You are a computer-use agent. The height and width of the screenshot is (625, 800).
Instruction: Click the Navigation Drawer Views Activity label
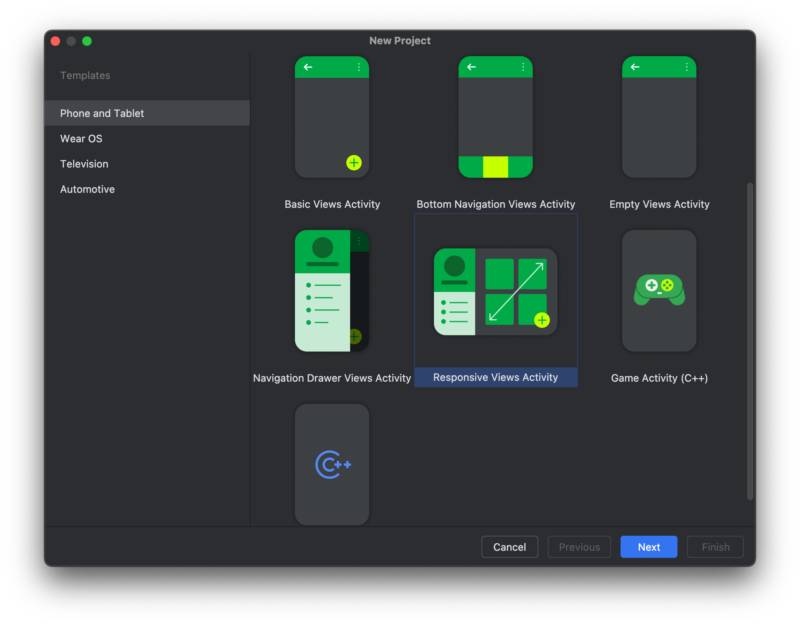(x=332, y=378)
